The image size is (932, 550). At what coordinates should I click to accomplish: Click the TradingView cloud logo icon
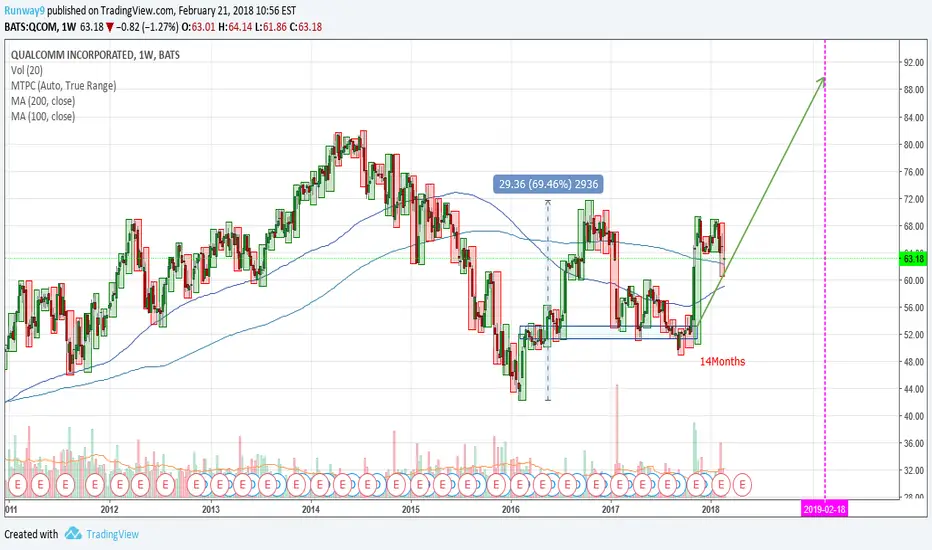[73, 533]
